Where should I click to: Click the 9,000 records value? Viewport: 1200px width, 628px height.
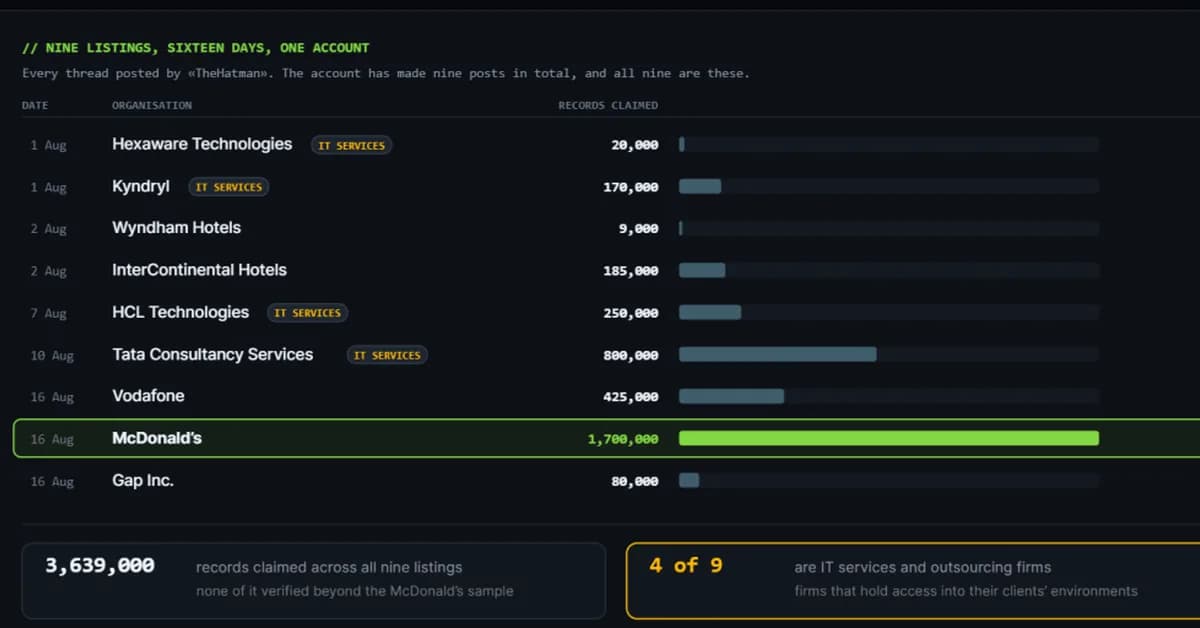tap(639, 229)
